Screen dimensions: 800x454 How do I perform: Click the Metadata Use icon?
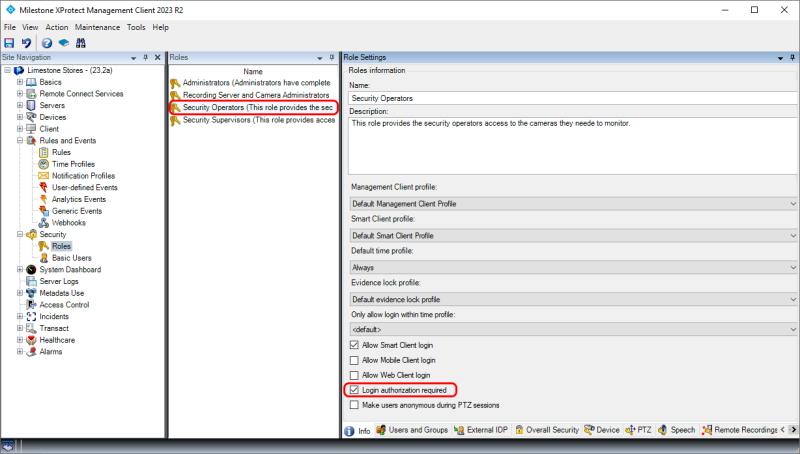[32, 293]
